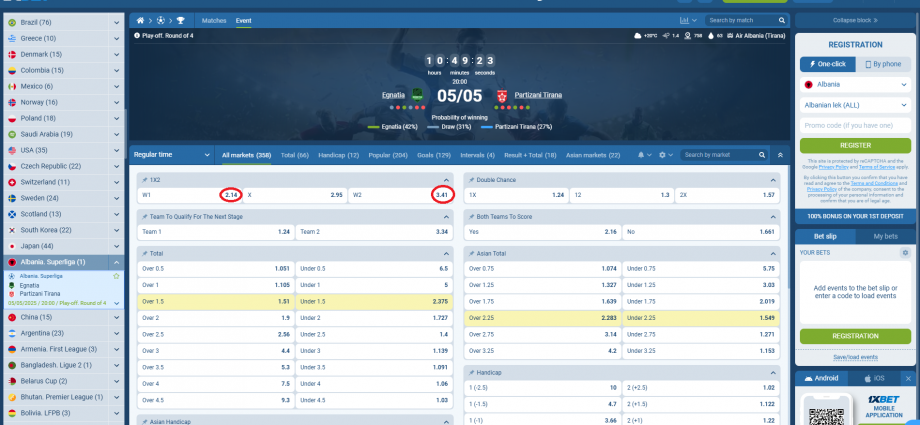Open the Total (66) markets tab
This screenshot has width=920, height=425.
pos(295,155)
